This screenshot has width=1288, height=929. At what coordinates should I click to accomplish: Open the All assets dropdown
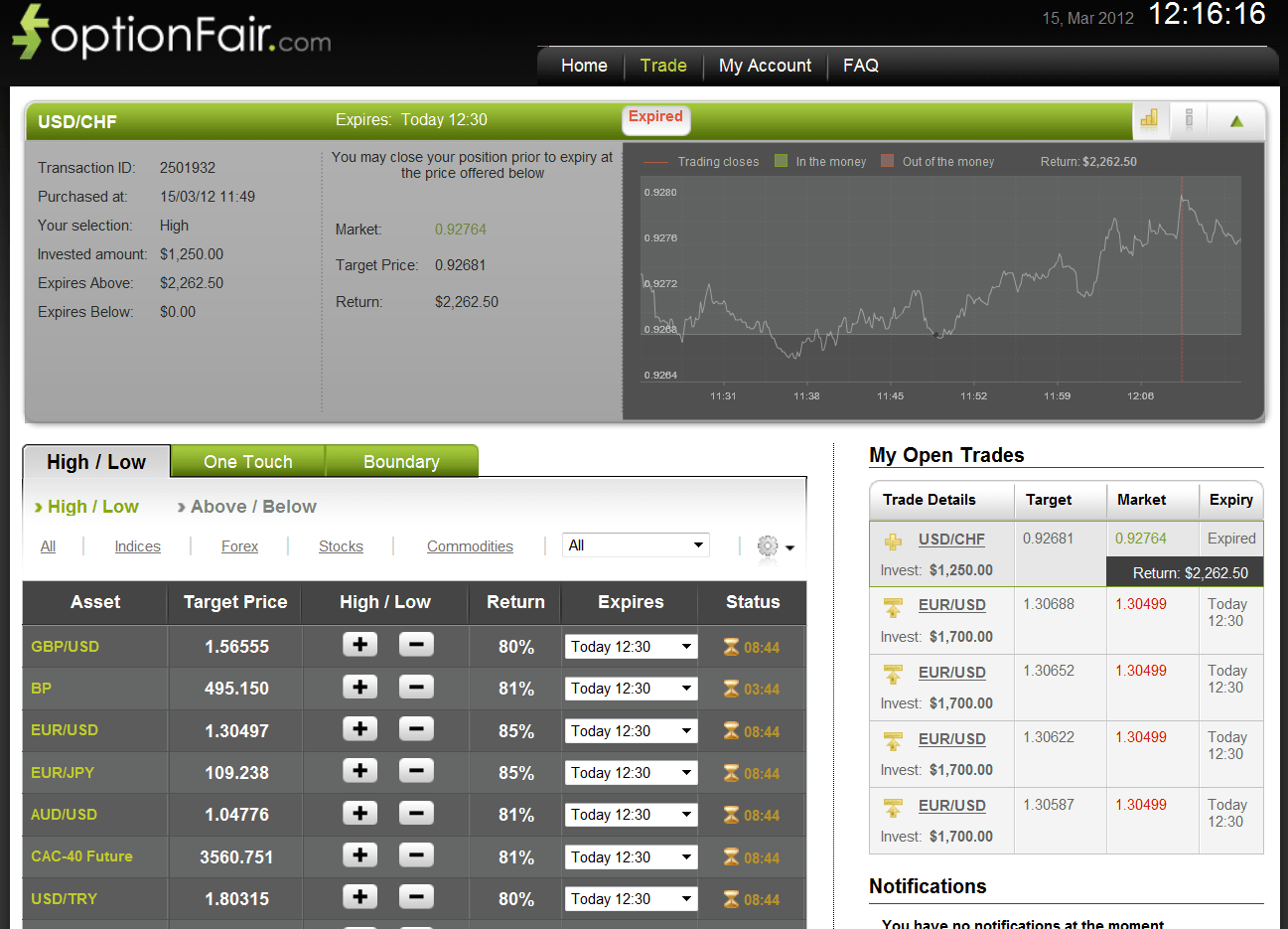(636, 544)
